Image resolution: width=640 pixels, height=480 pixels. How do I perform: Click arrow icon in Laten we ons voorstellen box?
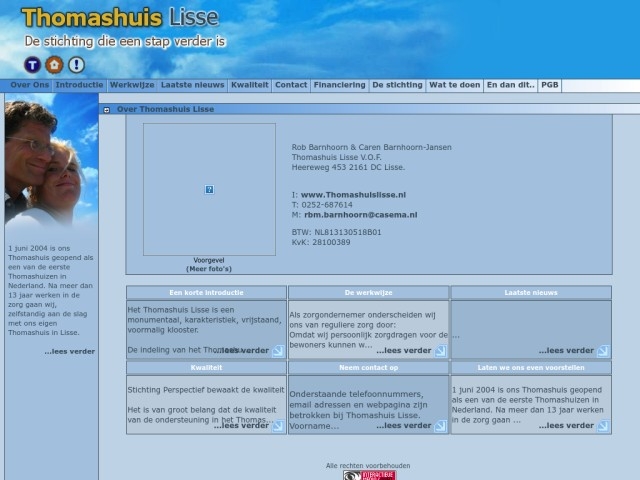click(x=603, y=426)
